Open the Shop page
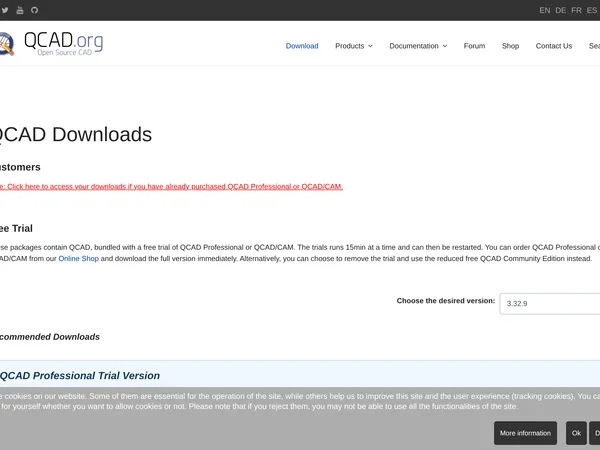This screenshot has height=450, width=600. coord(510,46)
